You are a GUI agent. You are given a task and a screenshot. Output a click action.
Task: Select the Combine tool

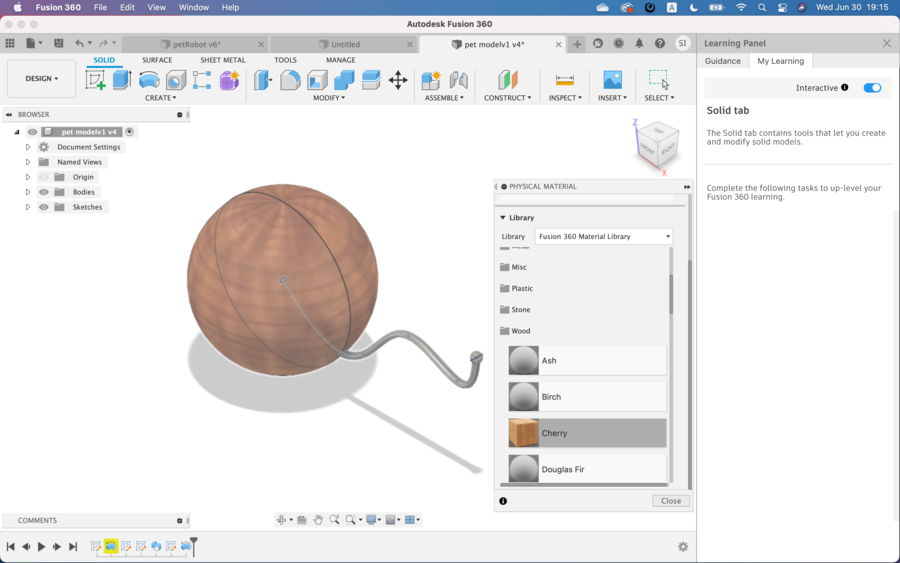[x=344, y=80]
